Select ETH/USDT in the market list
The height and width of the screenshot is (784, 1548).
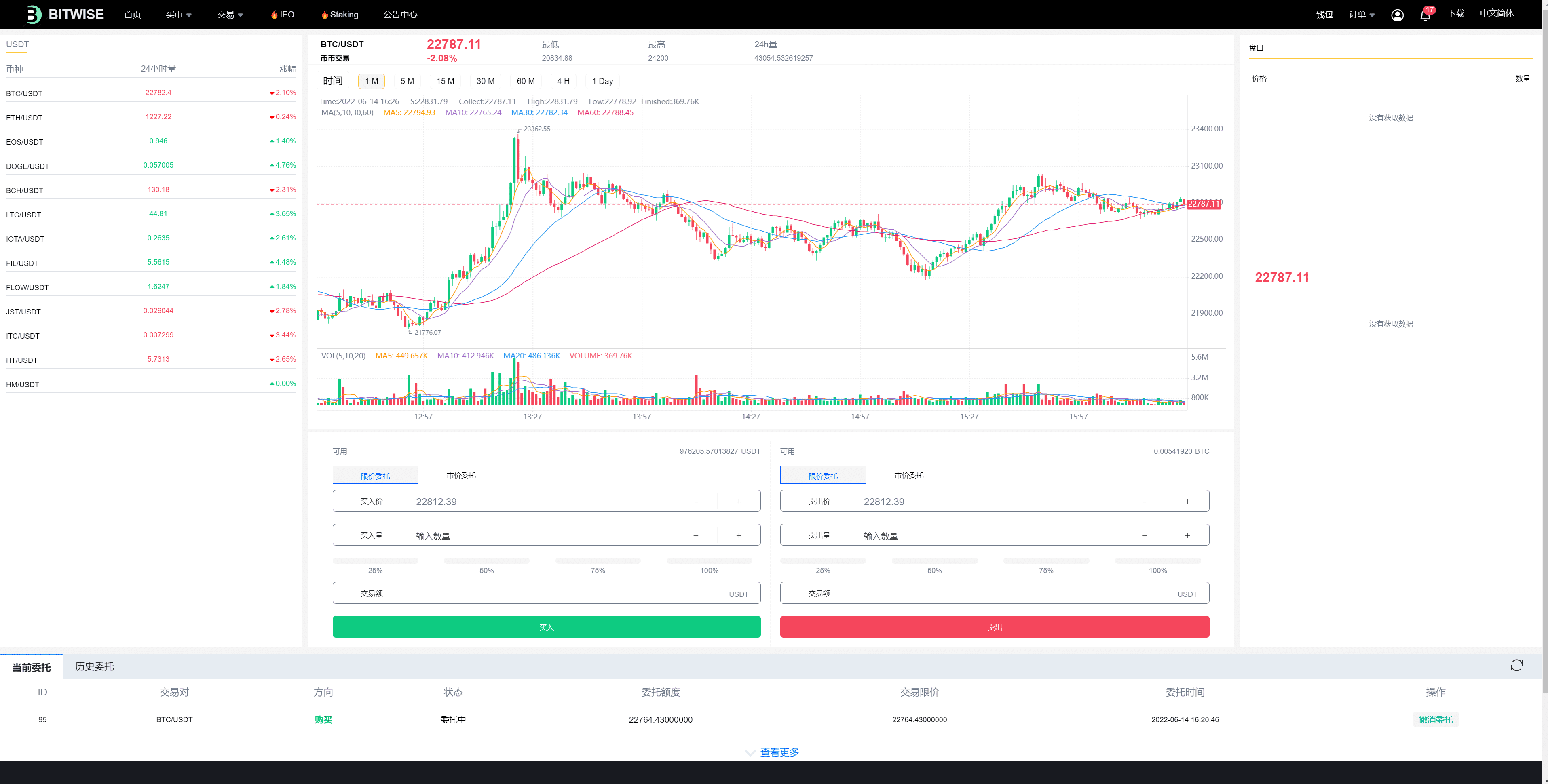coord(151,117)
